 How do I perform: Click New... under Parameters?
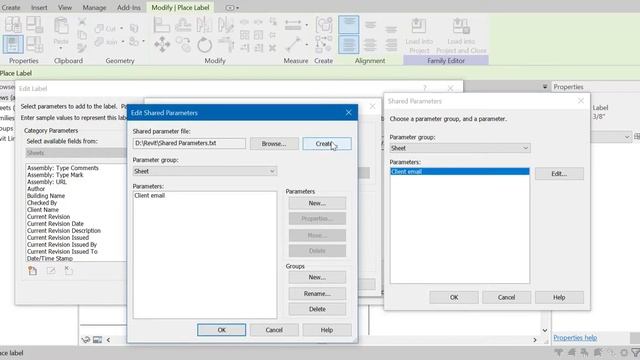point(317,203)
